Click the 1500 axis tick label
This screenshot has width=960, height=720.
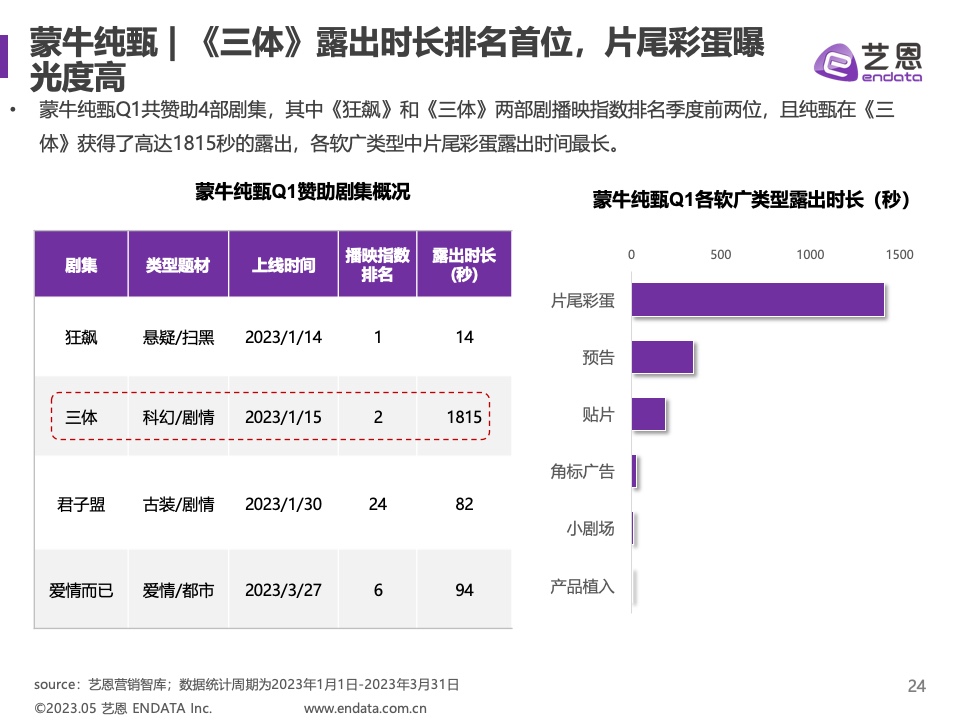(899, 255)
